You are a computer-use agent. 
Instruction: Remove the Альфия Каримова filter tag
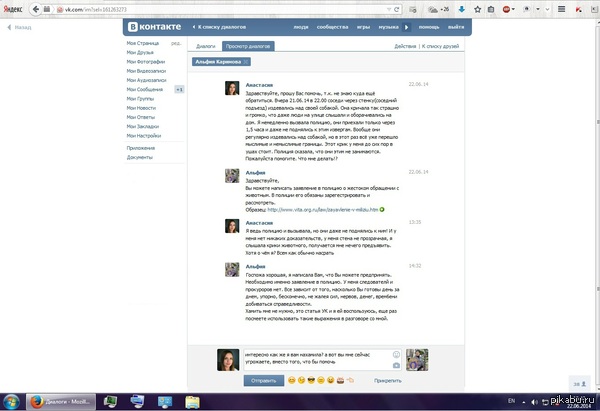246,62
